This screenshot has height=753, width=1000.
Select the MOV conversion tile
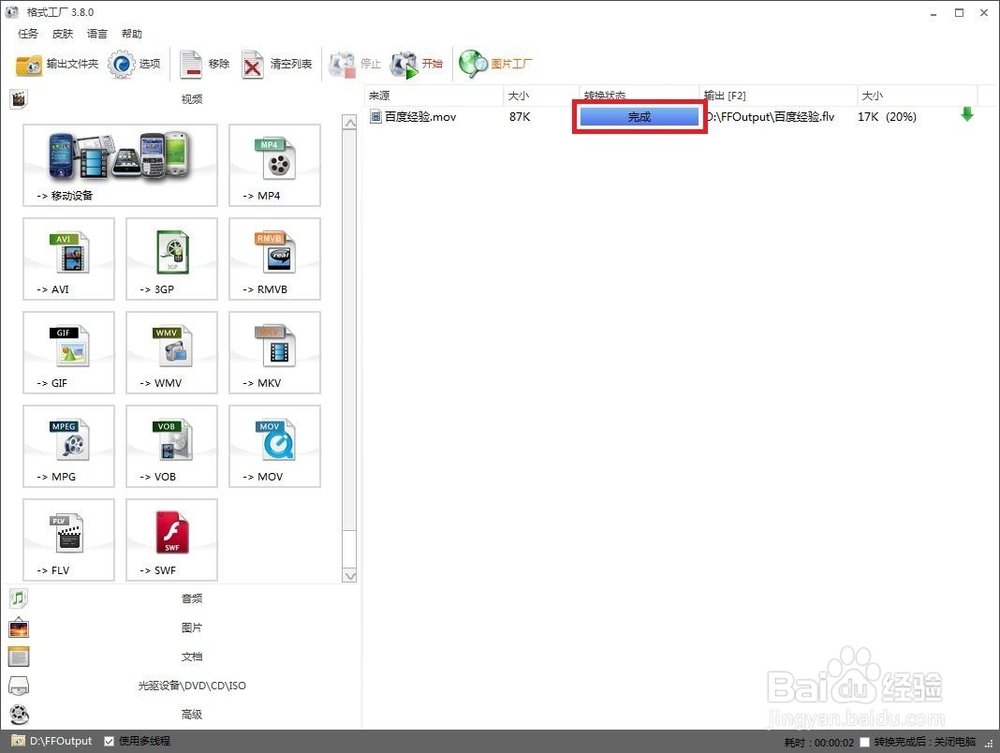275,446
